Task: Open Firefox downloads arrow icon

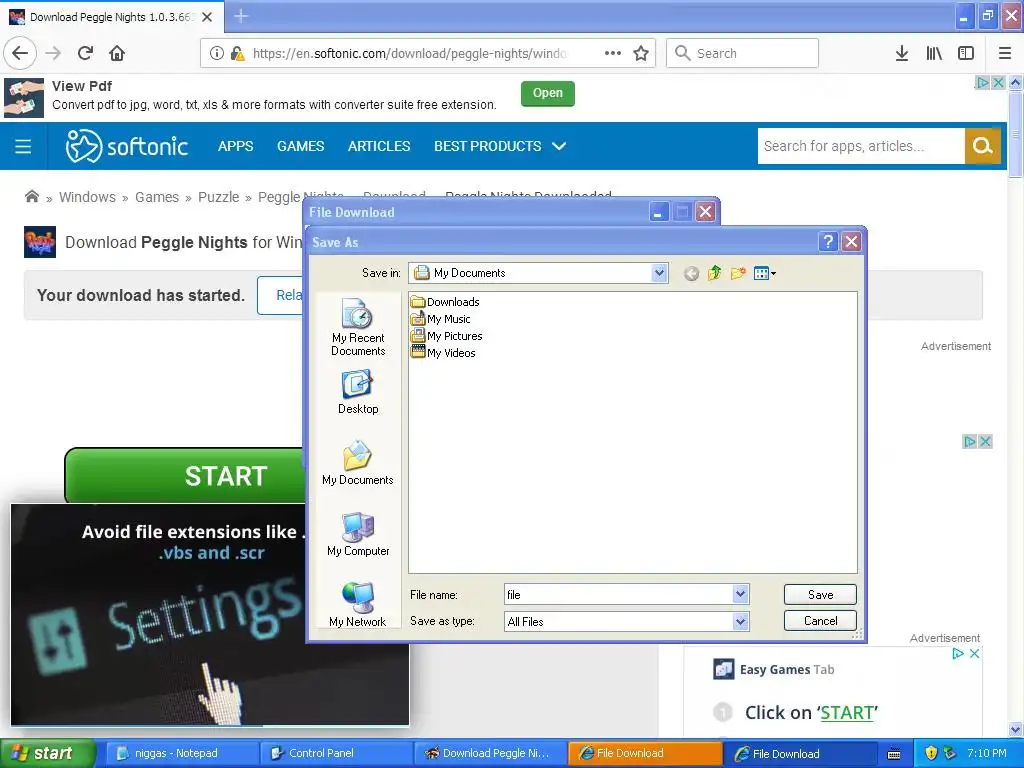Action: [x=902, y=53]
